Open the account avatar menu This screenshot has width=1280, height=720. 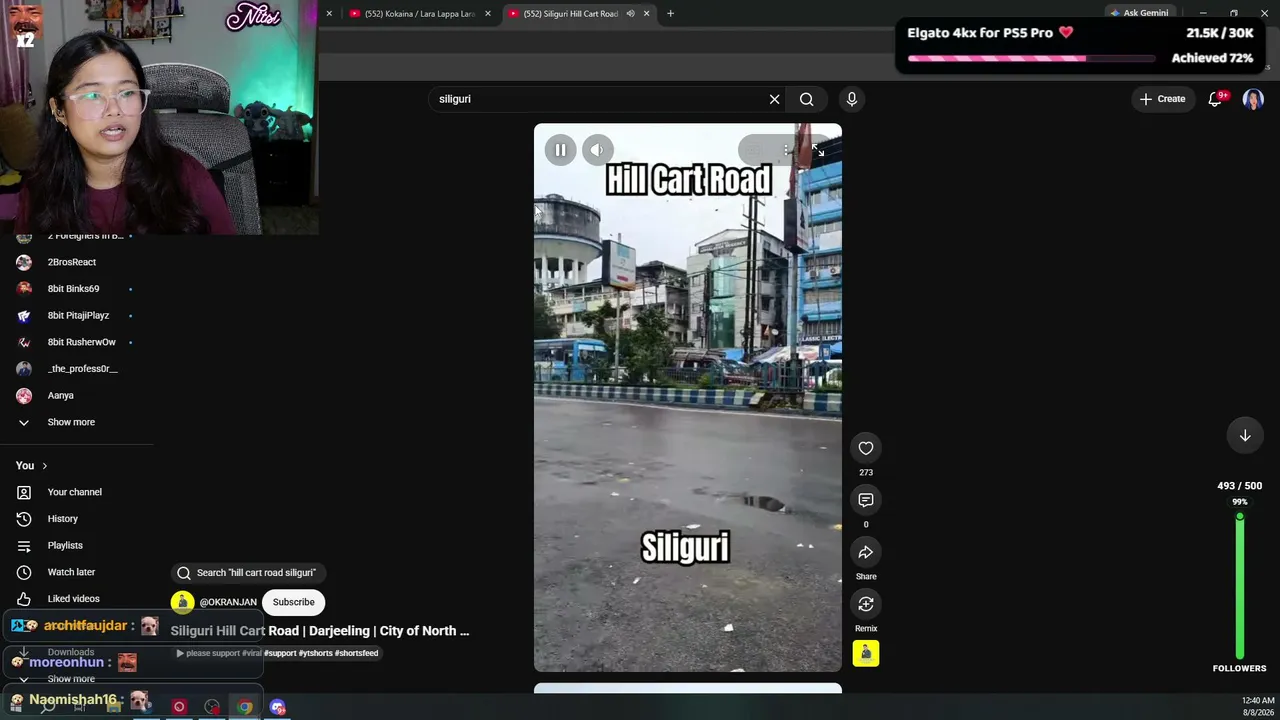(x=1253, y=99)
